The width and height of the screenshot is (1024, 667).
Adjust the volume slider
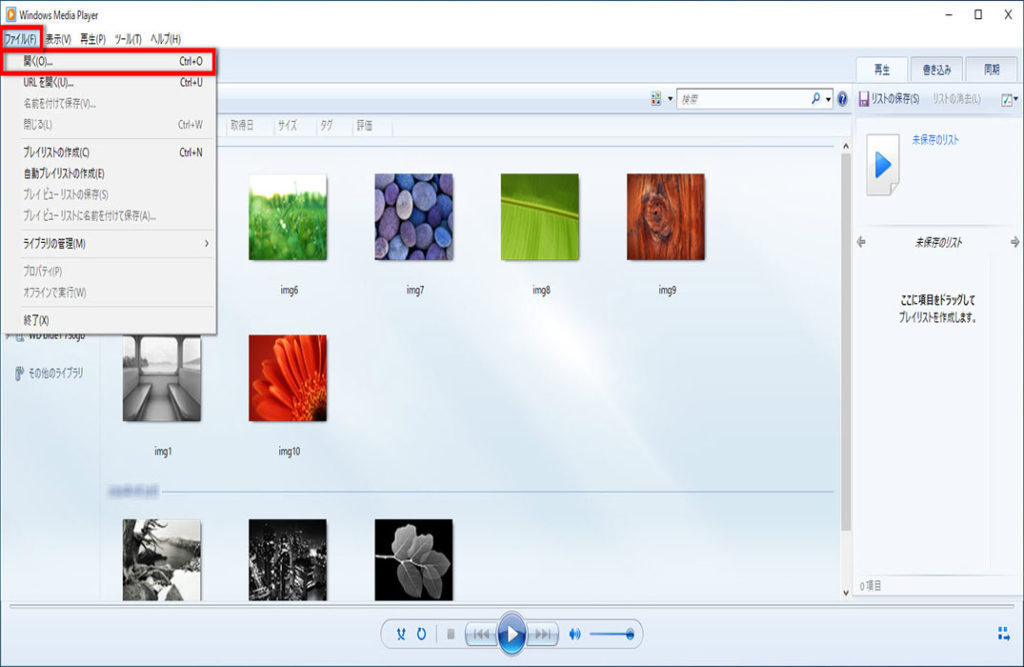pos(610,634)
